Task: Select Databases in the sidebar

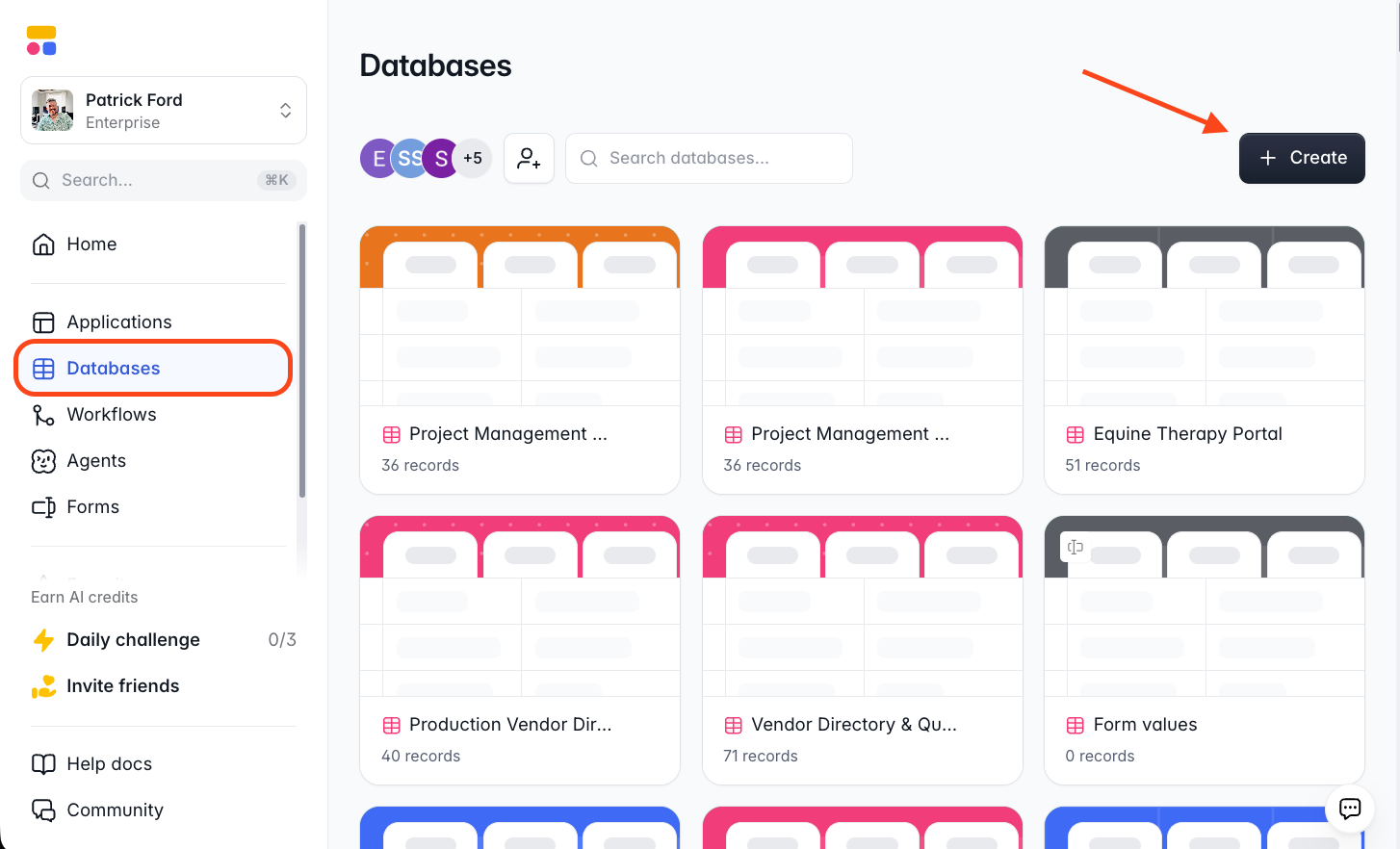Action: (154, 369)
